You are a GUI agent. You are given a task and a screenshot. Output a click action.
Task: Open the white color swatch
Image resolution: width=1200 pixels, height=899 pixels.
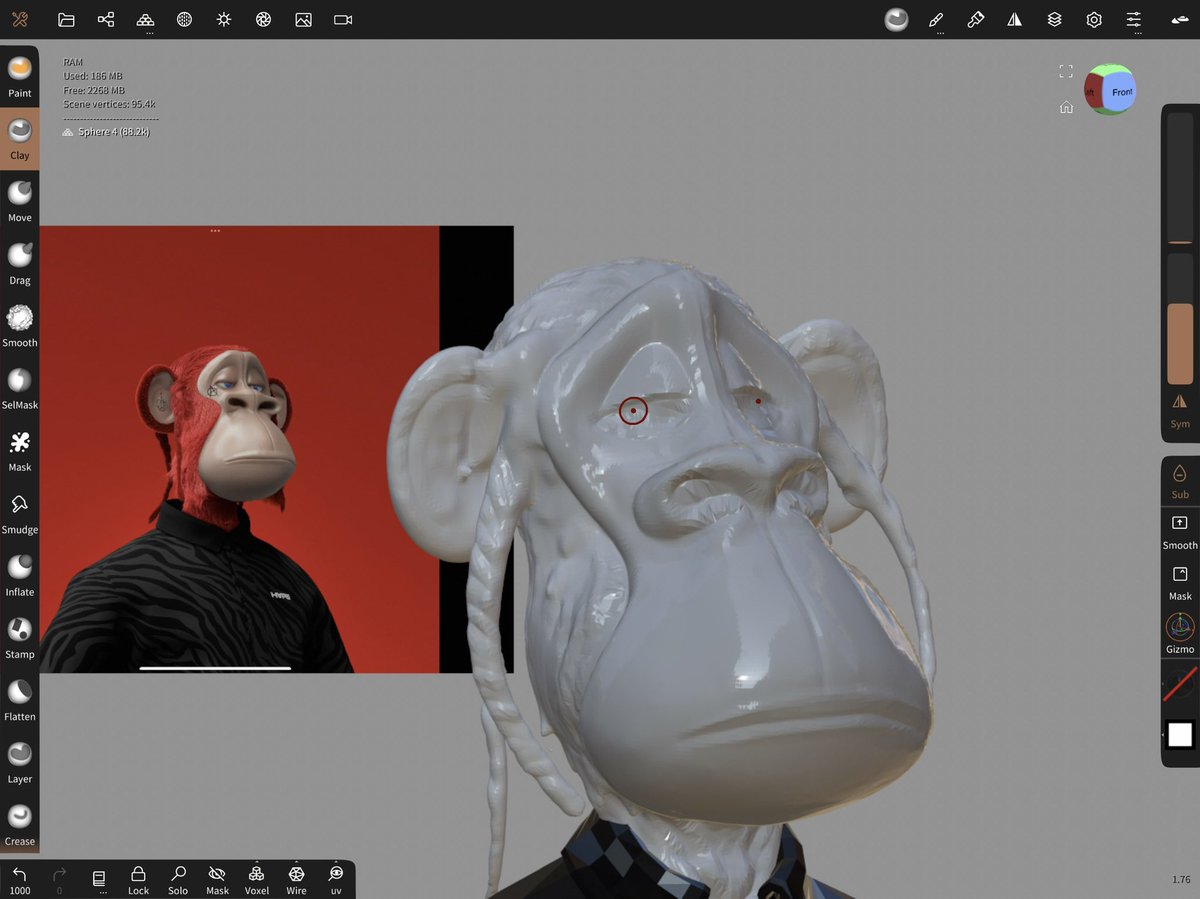point(1180,735)
